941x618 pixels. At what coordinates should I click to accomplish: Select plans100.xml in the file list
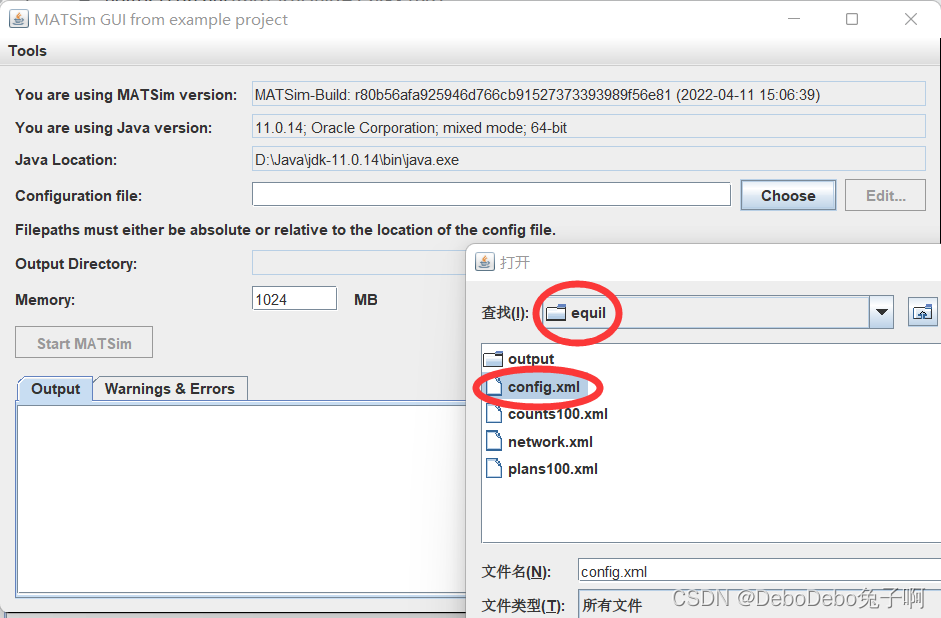coord(541,469)
